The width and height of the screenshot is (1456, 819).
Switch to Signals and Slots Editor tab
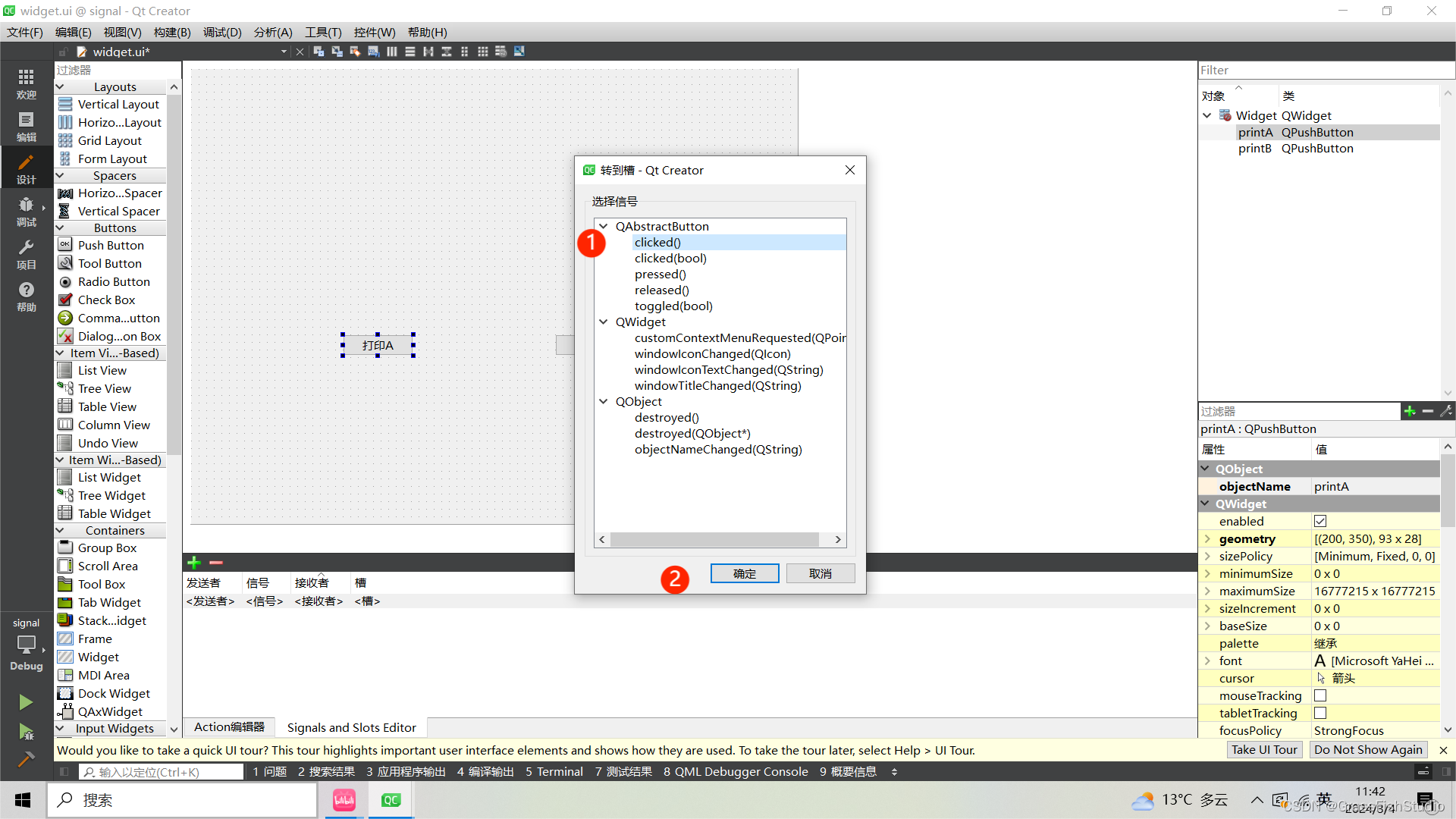pos(351,727)
